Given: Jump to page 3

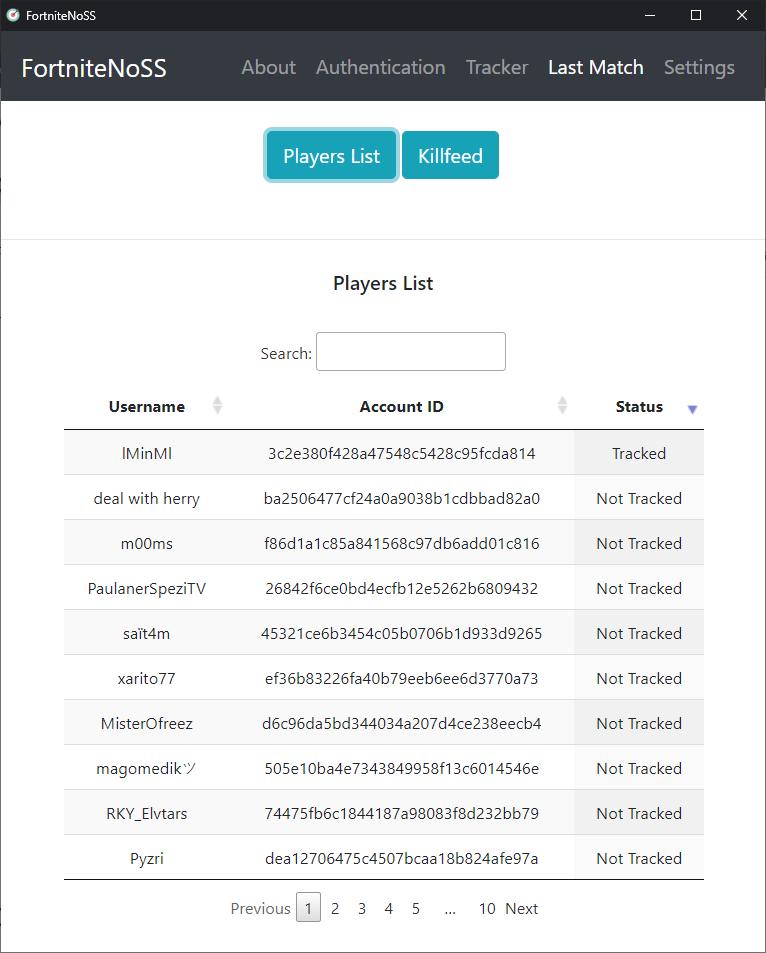Looking at the screenshot, I should tap(362, 908).
